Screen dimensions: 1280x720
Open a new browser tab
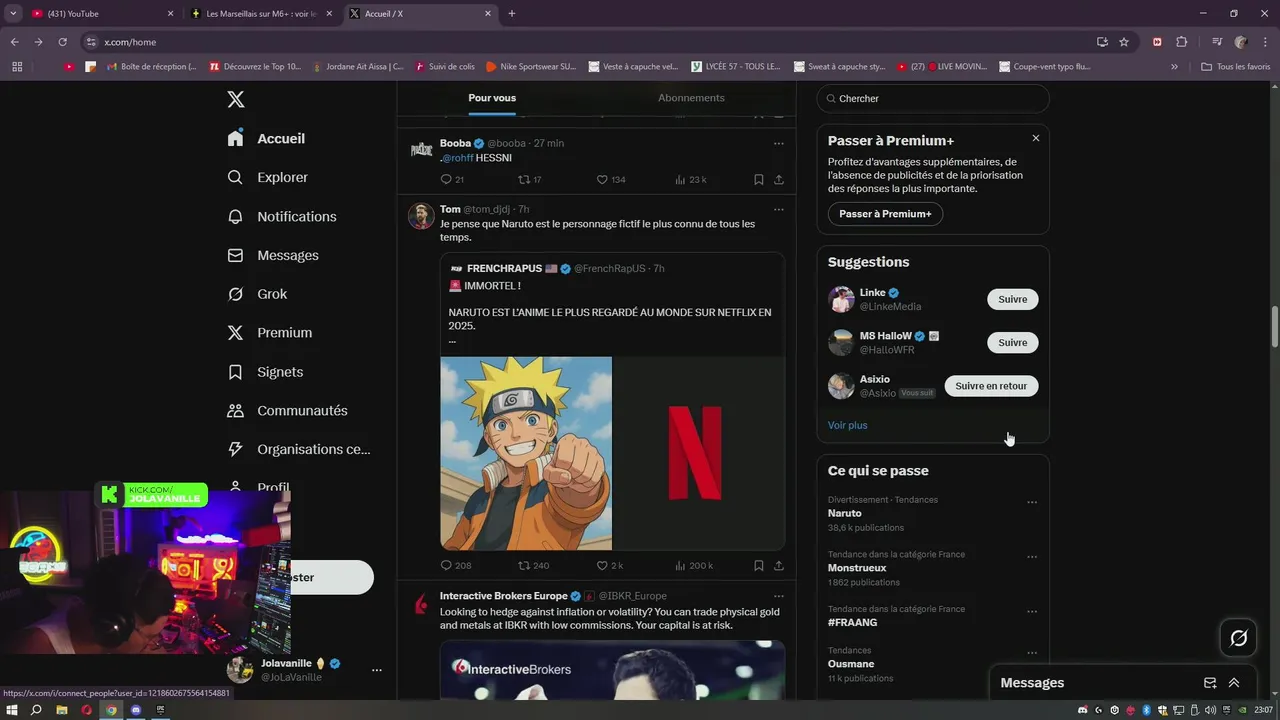click(x=512, y=14)
